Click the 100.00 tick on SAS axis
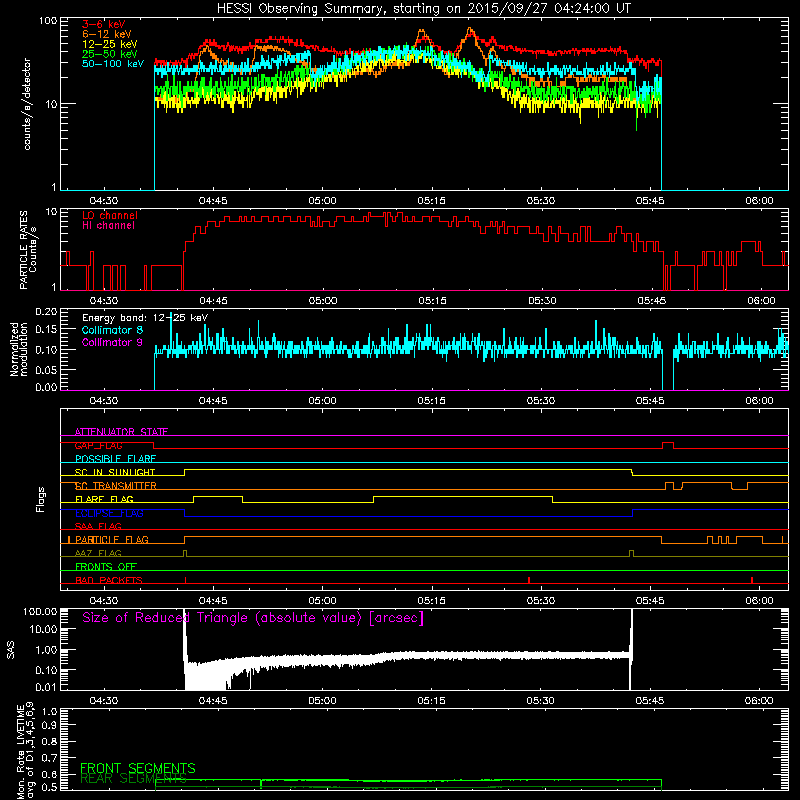This screenshot has height=800, width=800. pos(40,611)
